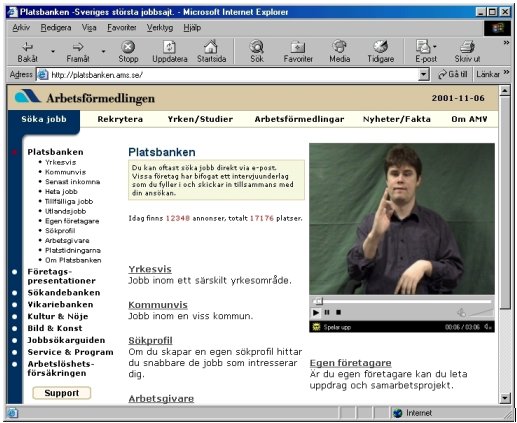
Task: Open the Redigera menu
Action: point(56,28)
